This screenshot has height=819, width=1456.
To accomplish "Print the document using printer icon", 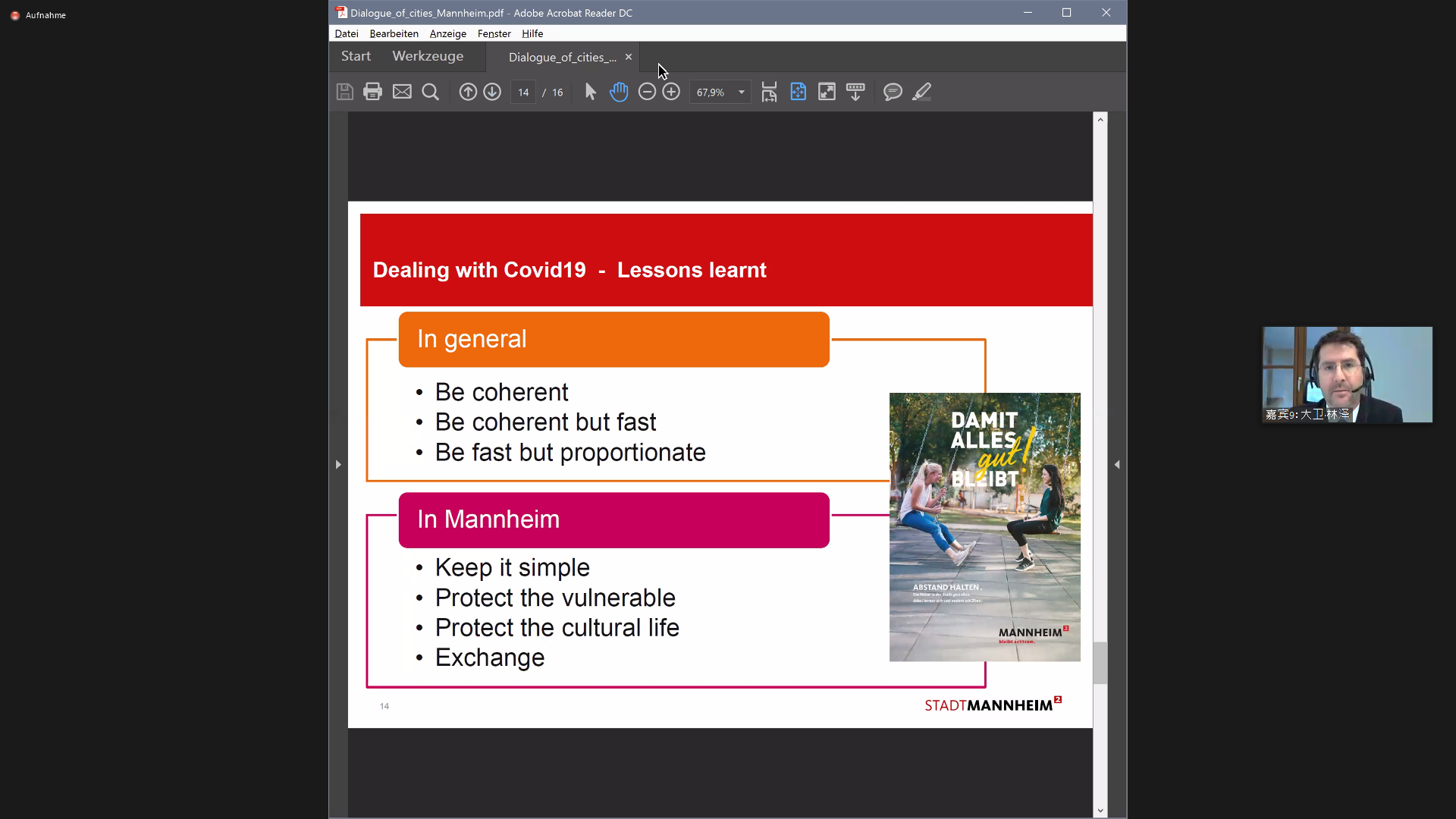I will click(x=372, y=92).
